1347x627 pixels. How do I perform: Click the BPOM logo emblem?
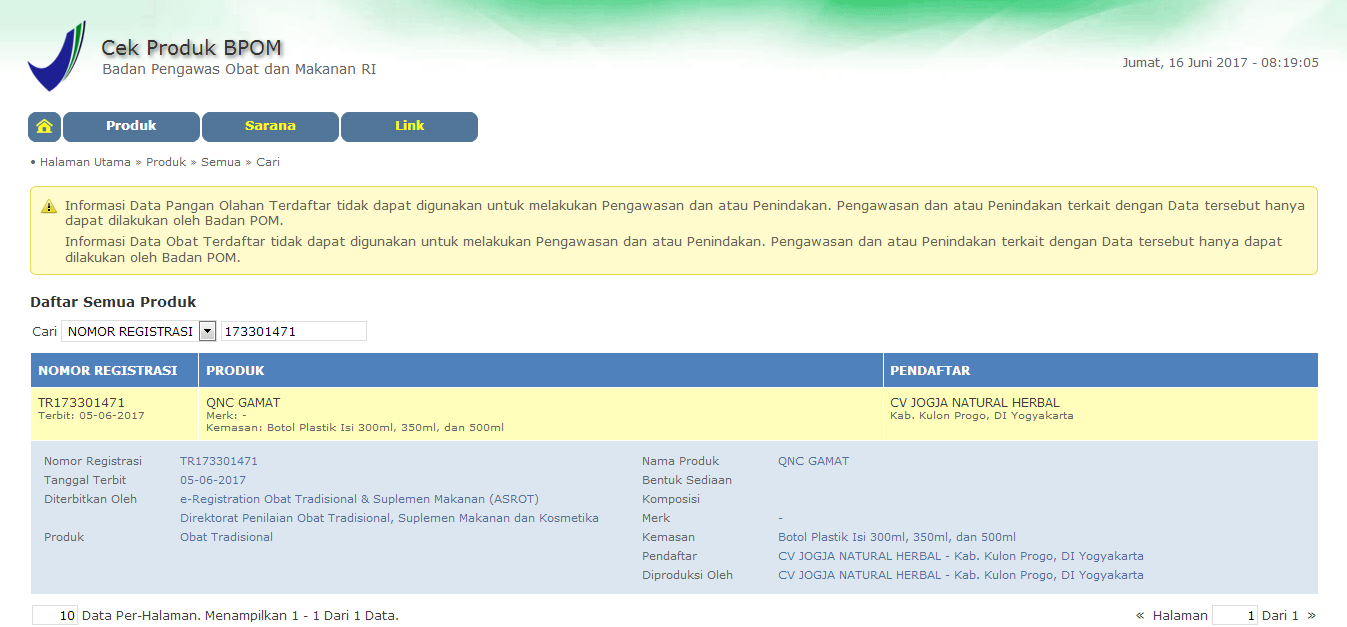[x=57, y=57]
